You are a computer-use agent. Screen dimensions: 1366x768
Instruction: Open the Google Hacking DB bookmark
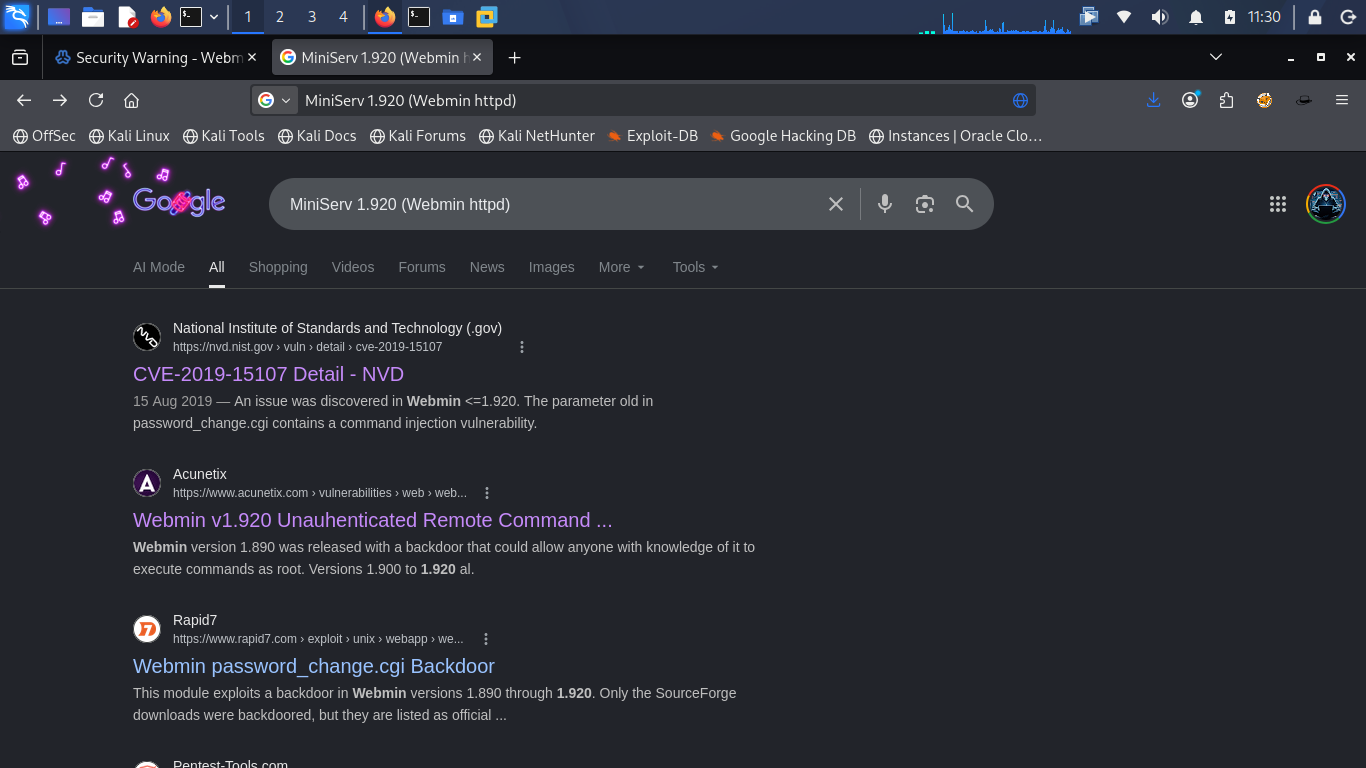(x=783, y=136)
